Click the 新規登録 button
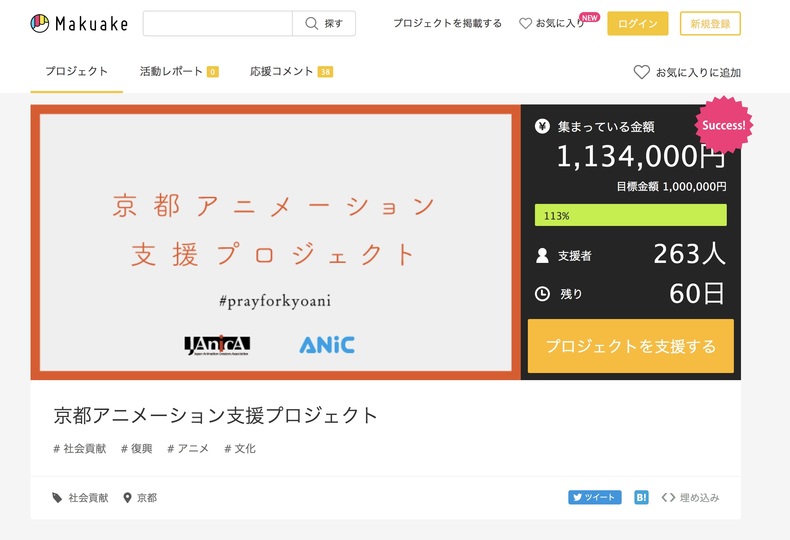 710,24
